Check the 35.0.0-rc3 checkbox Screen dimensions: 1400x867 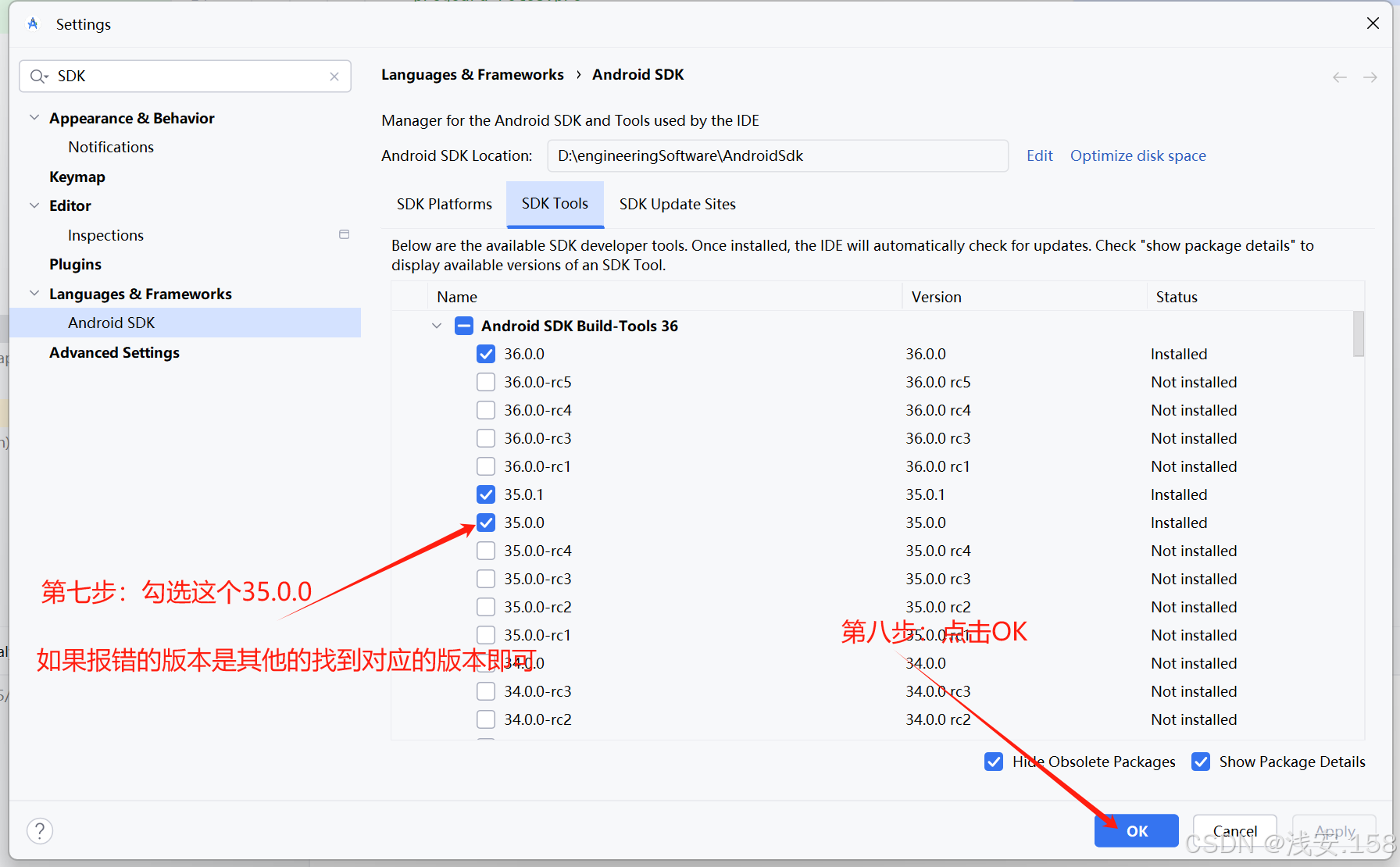(486, 579)
